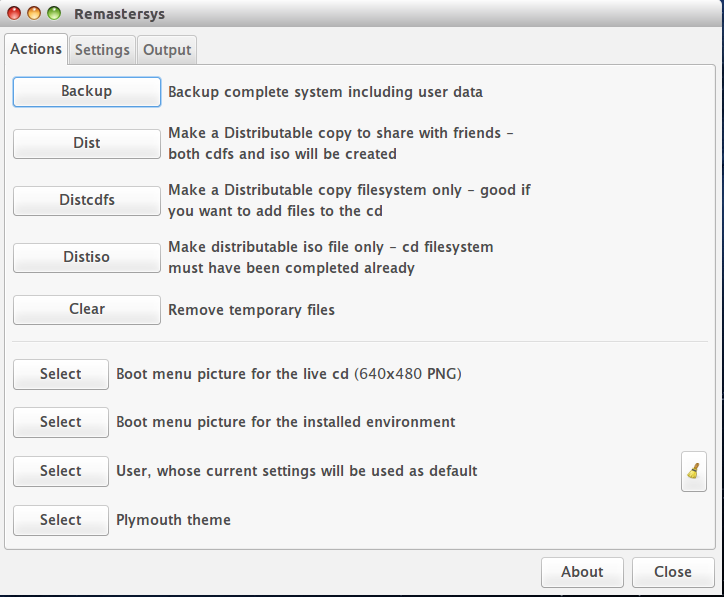Click the 'Plymouth theme' label
Viewport: 724px width, 597px height.
[173, 520]
